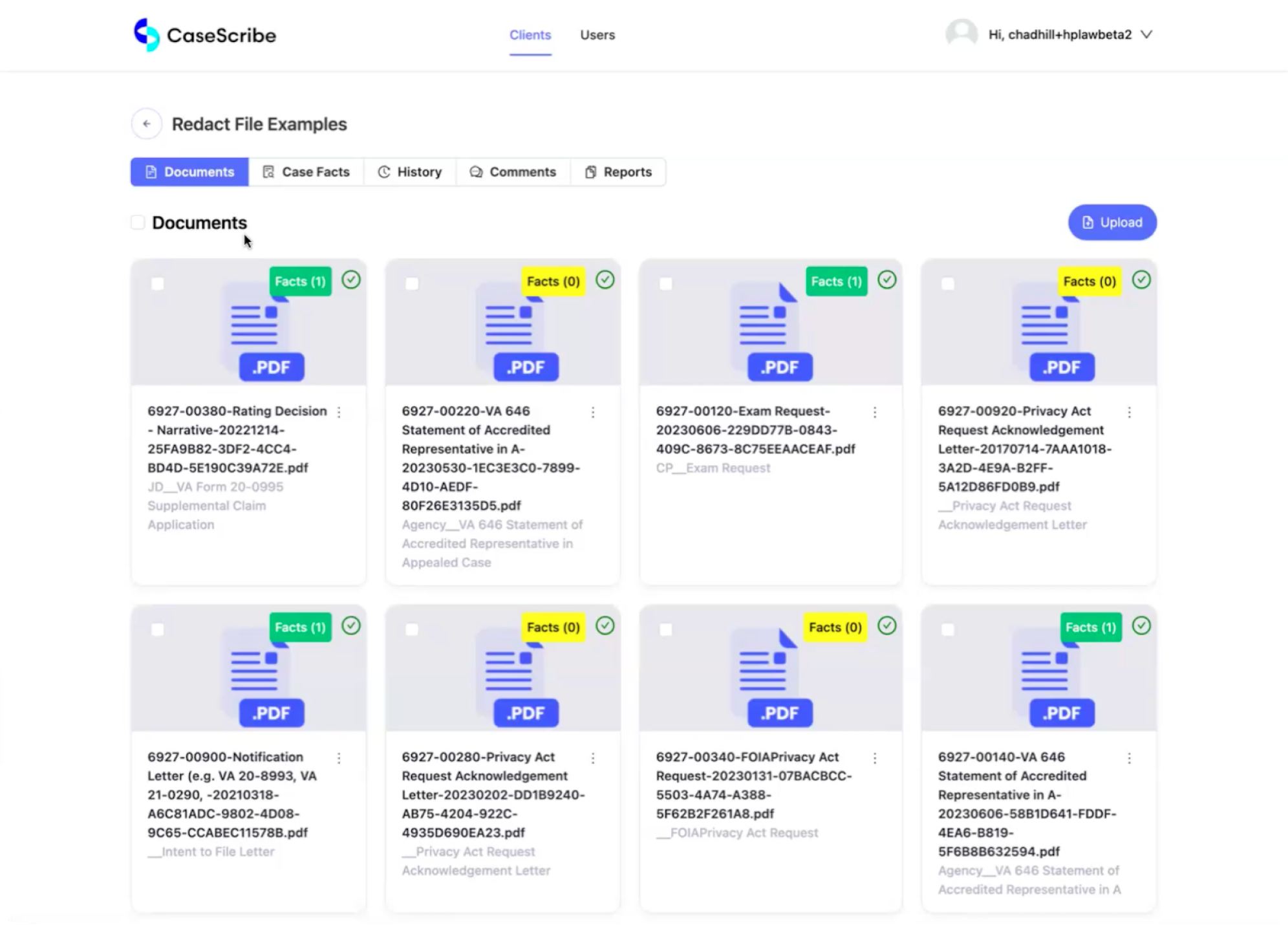Click the document icon on the Reports tab

click(590, 171)
